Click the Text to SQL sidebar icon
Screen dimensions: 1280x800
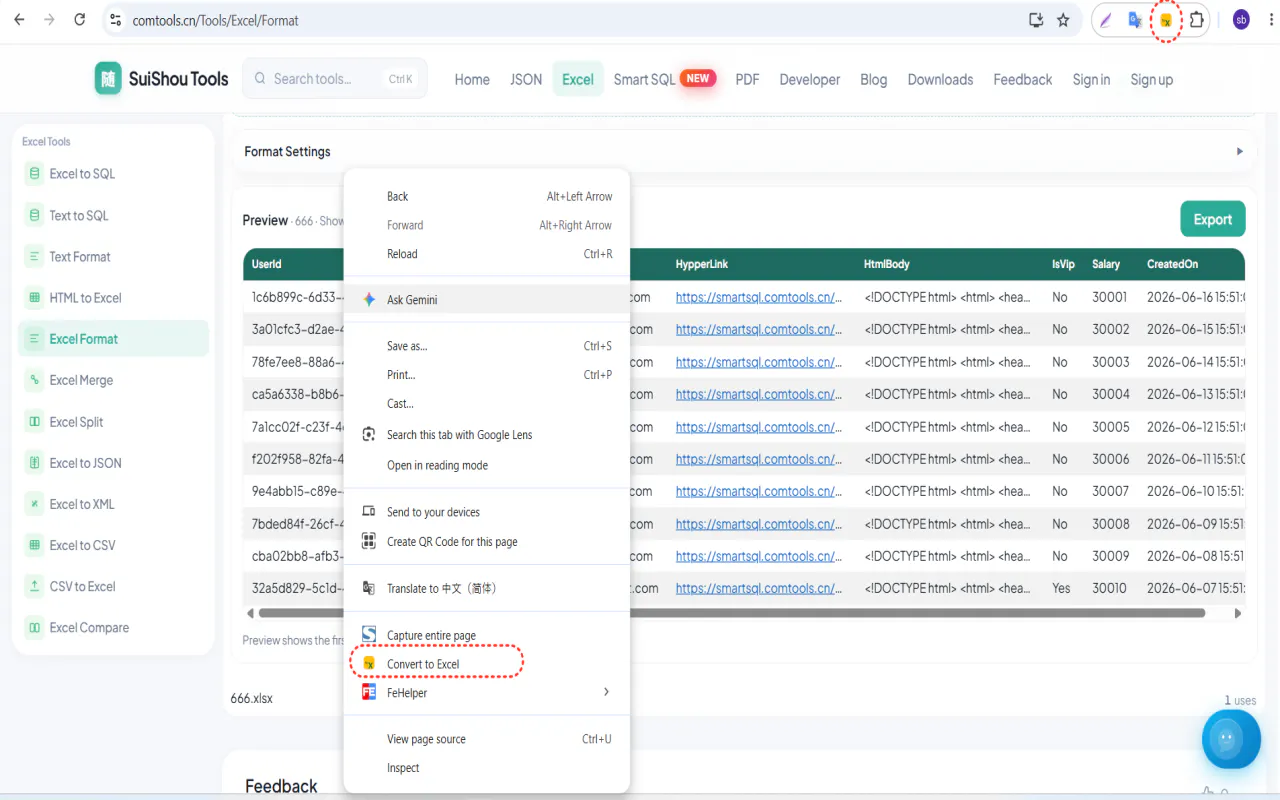click(x=35, y=215)
